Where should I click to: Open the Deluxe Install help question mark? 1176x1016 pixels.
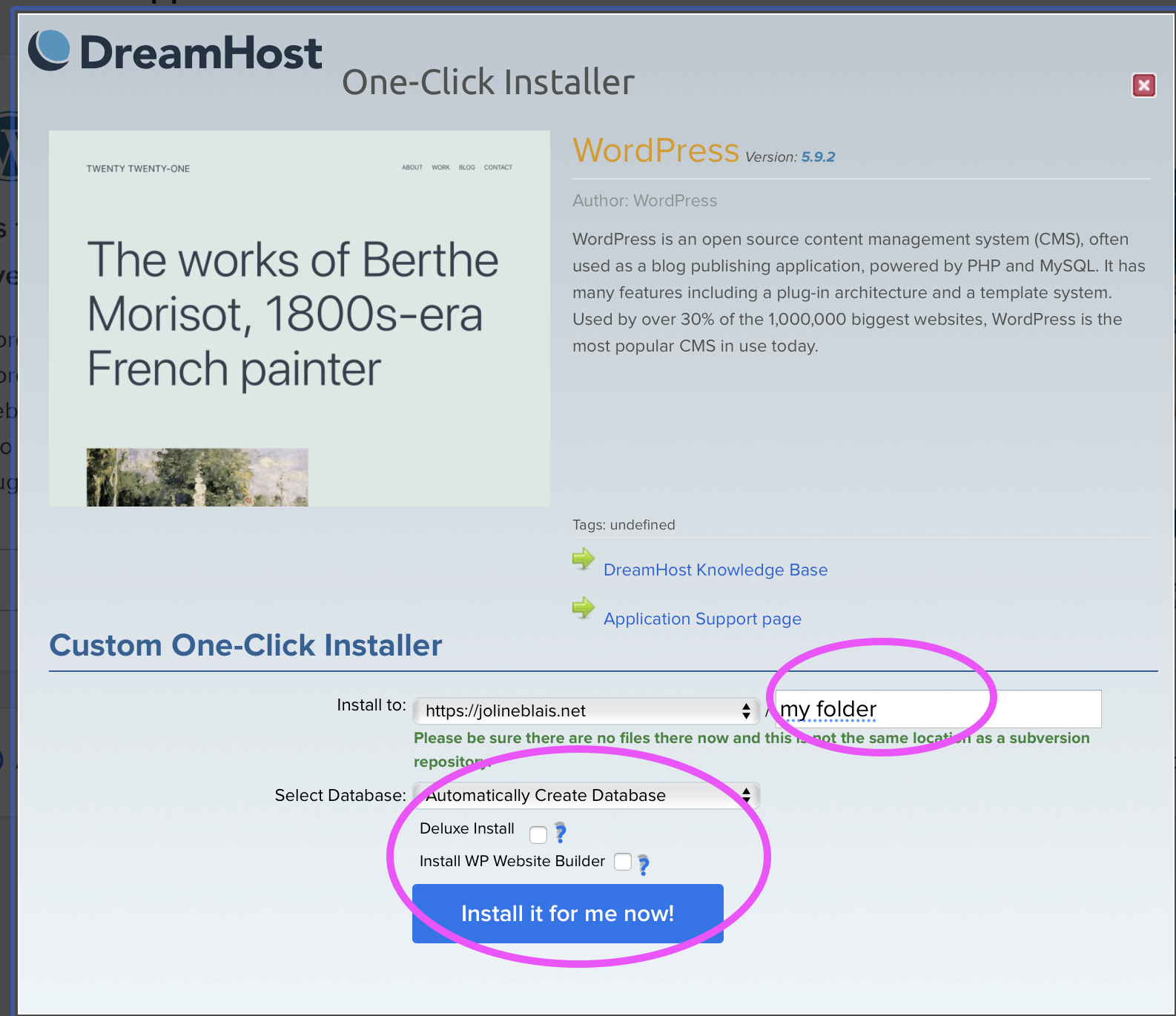click(561, 833)
